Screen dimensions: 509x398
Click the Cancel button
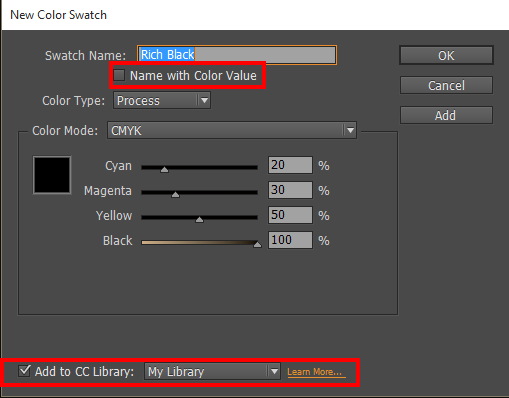(x=446, y=86)
